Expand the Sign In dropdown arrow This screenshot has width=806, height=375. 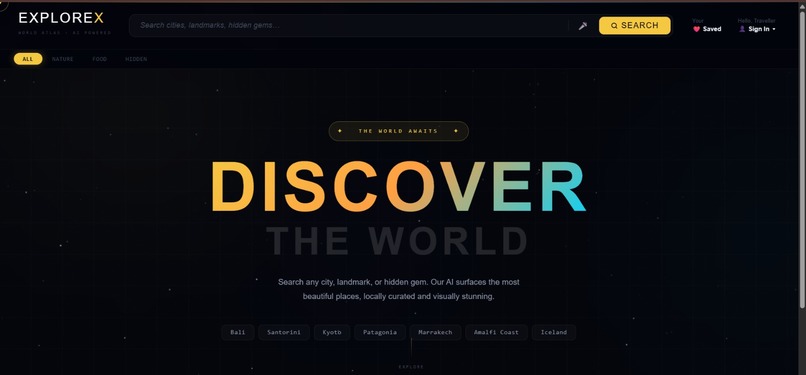click(x=774, y=29)
